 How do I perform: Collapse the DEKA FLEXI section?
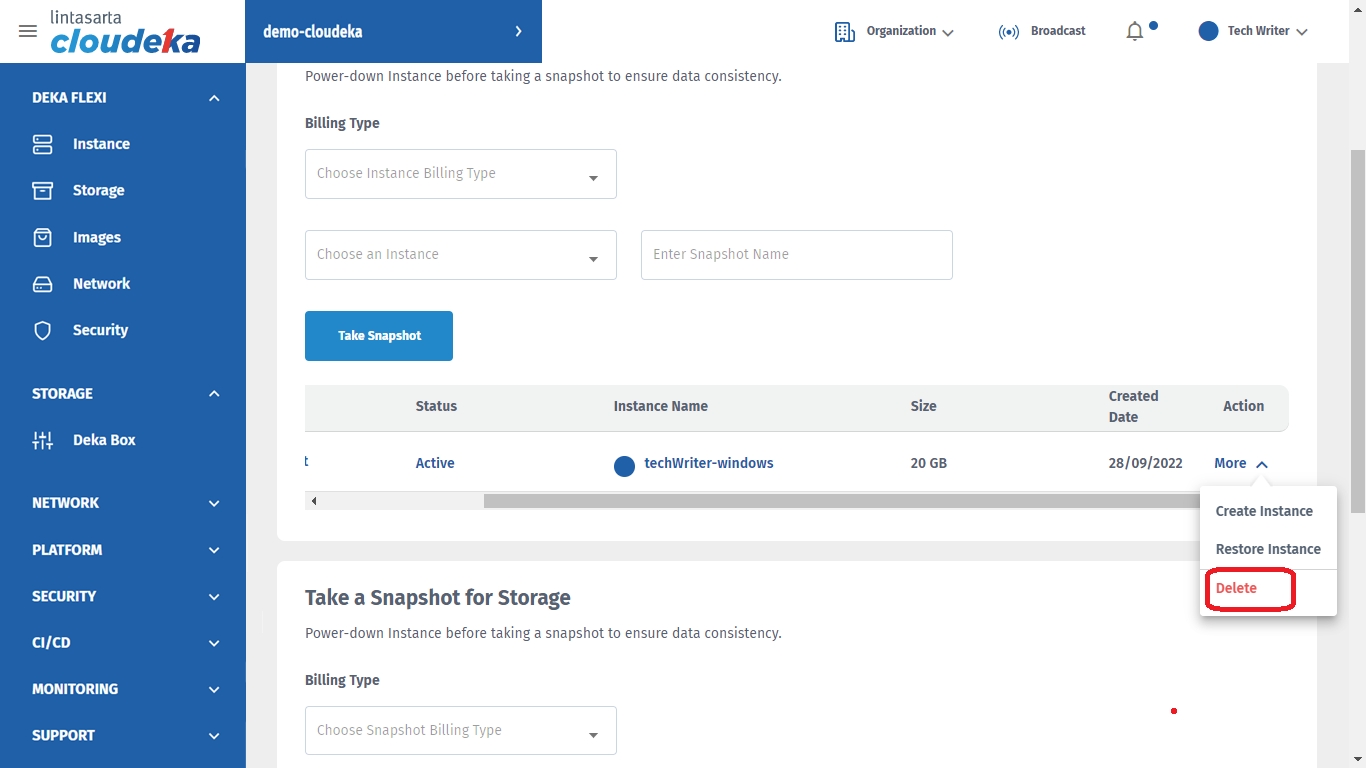214,98
